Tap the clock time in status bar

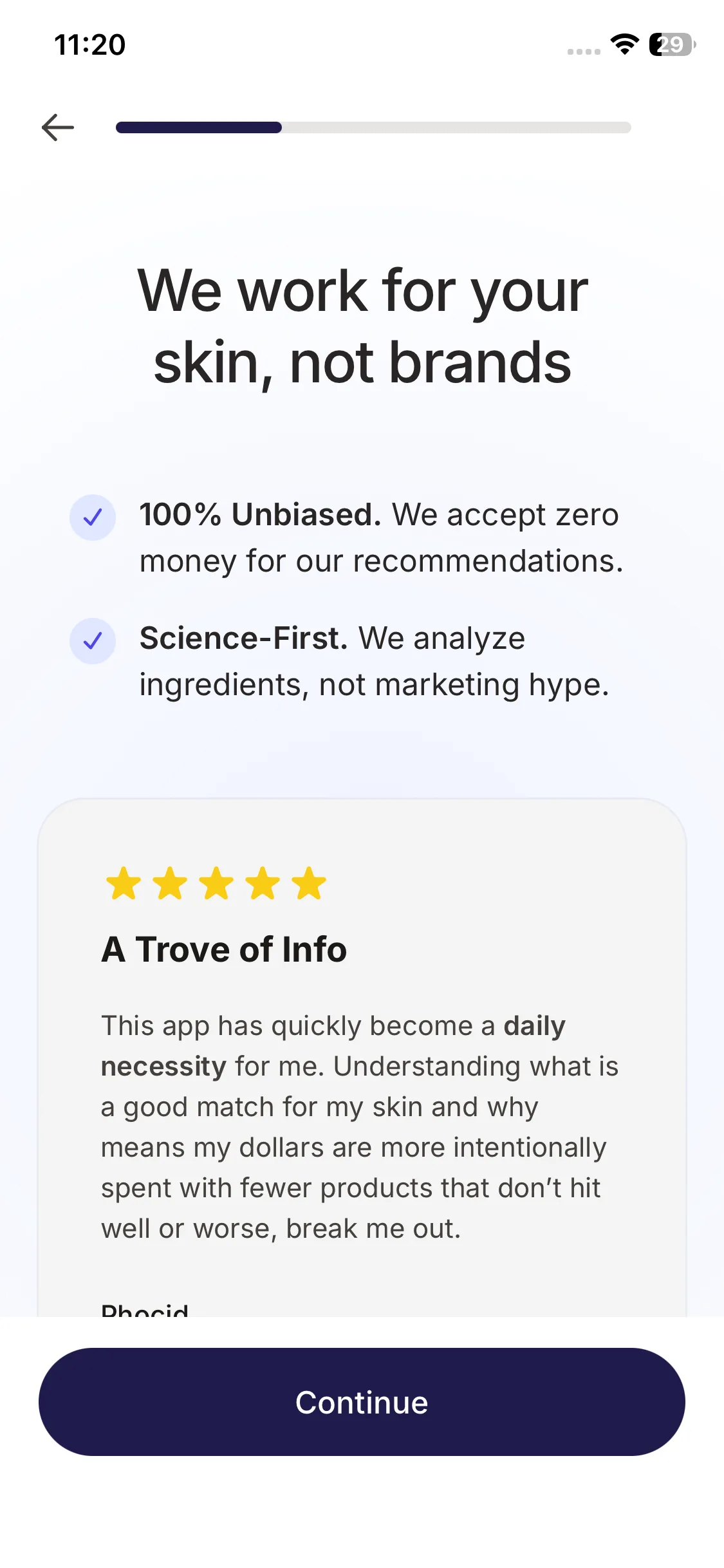click(90, 44)
